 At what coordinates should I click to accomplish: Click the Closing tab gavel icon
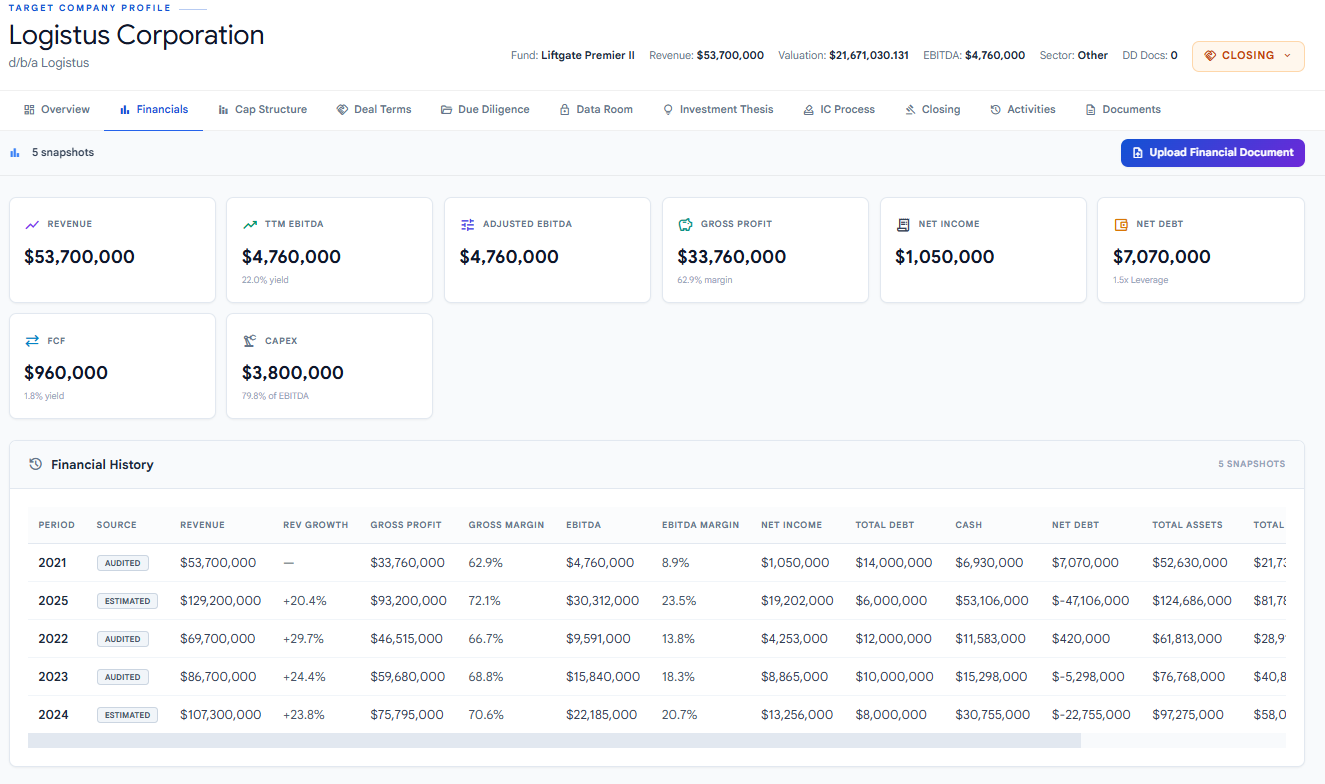[x=910, y=110]
